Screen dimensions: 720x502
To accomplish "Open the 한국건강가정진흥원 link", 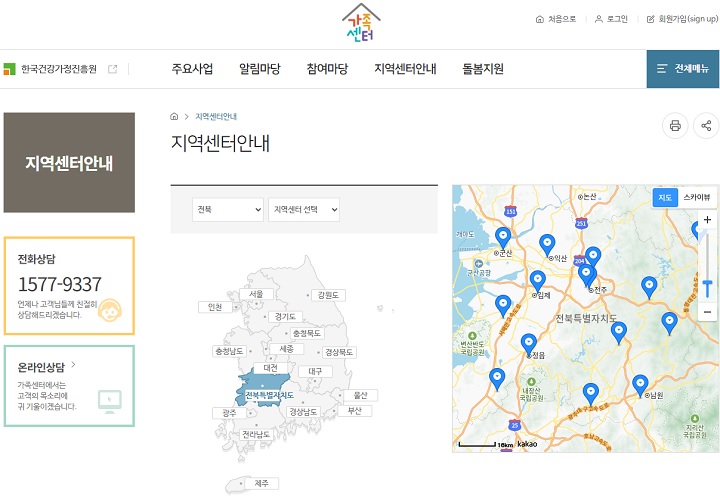I will (59, 69).
